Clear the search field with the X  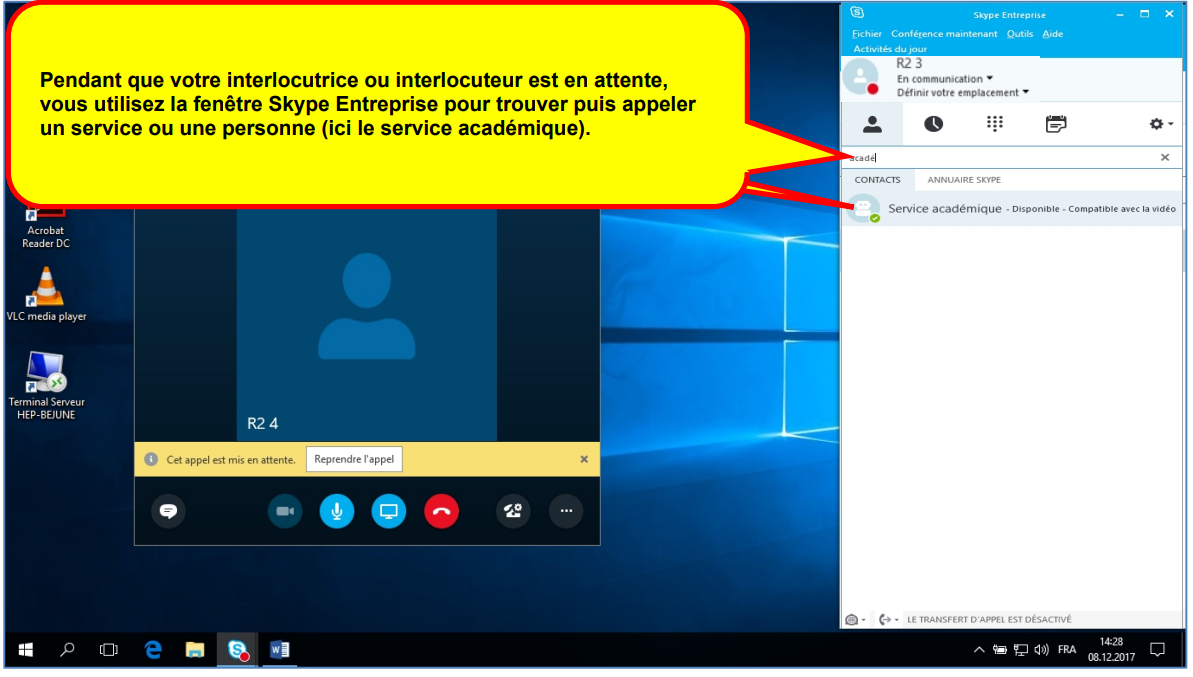point(1165,157)
